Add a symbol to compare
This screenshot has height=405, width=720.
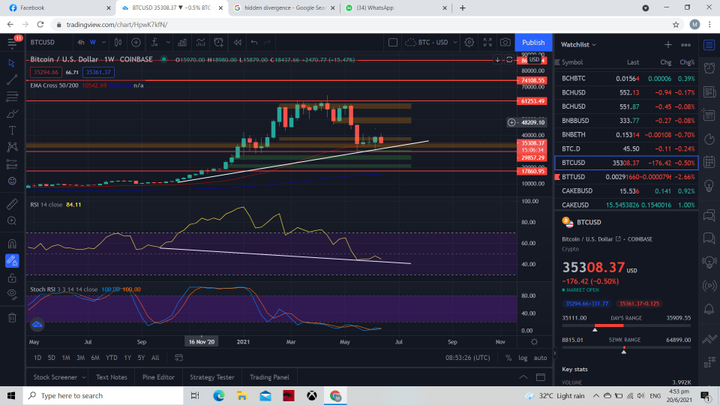coord(136,42)
